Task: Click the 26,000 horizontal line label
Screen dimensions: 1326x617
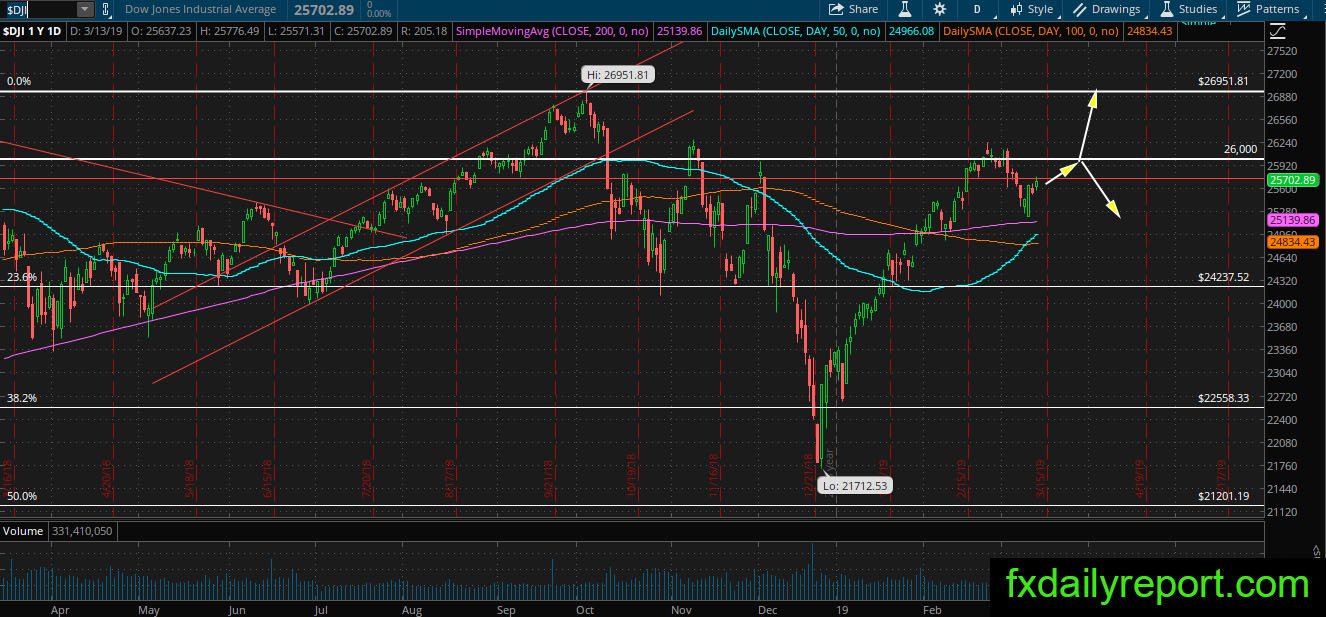Action: (x=1240, y=149)
